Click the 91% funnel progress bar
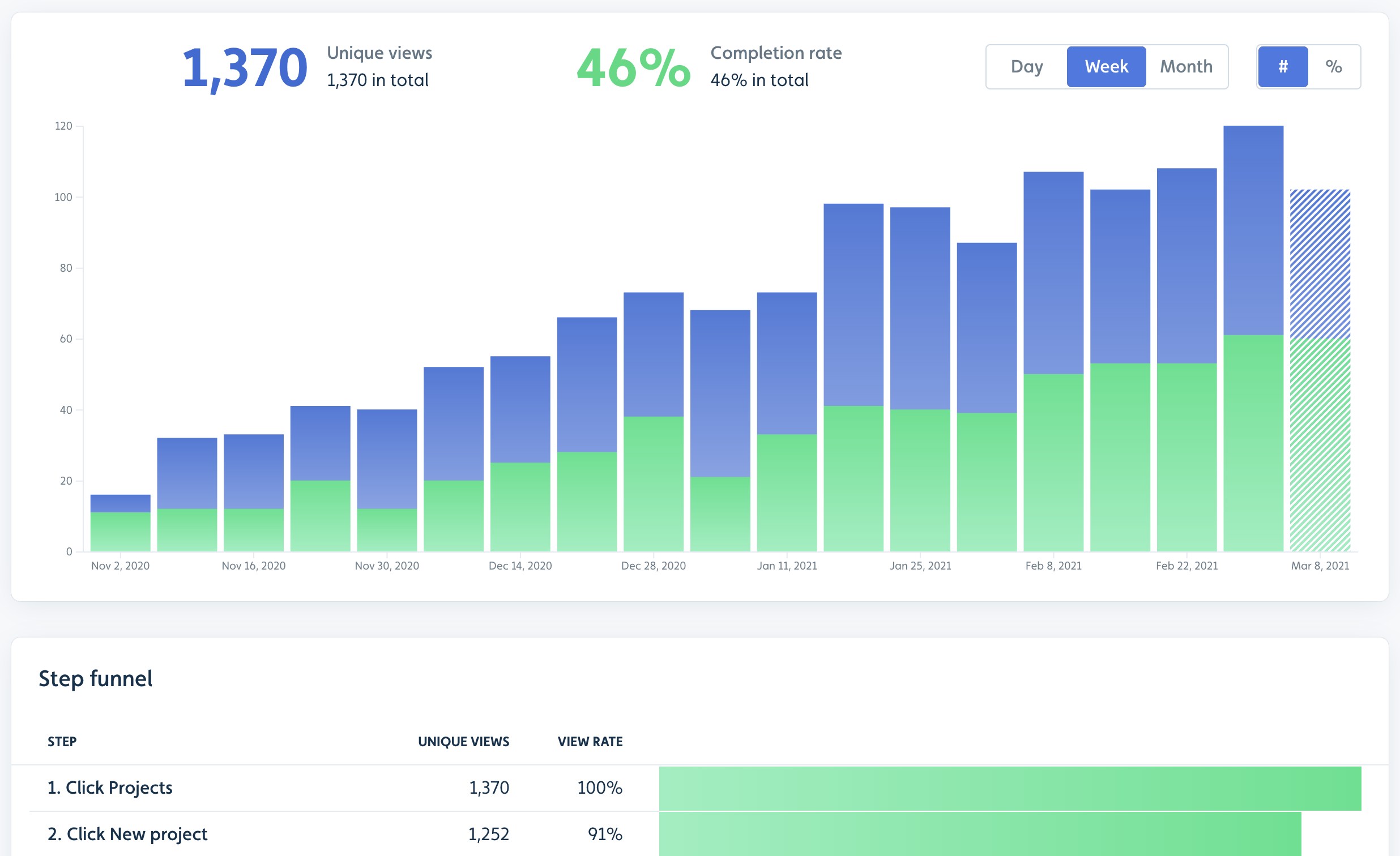This screenshot has height=856, width=1400. coord(980,834)
